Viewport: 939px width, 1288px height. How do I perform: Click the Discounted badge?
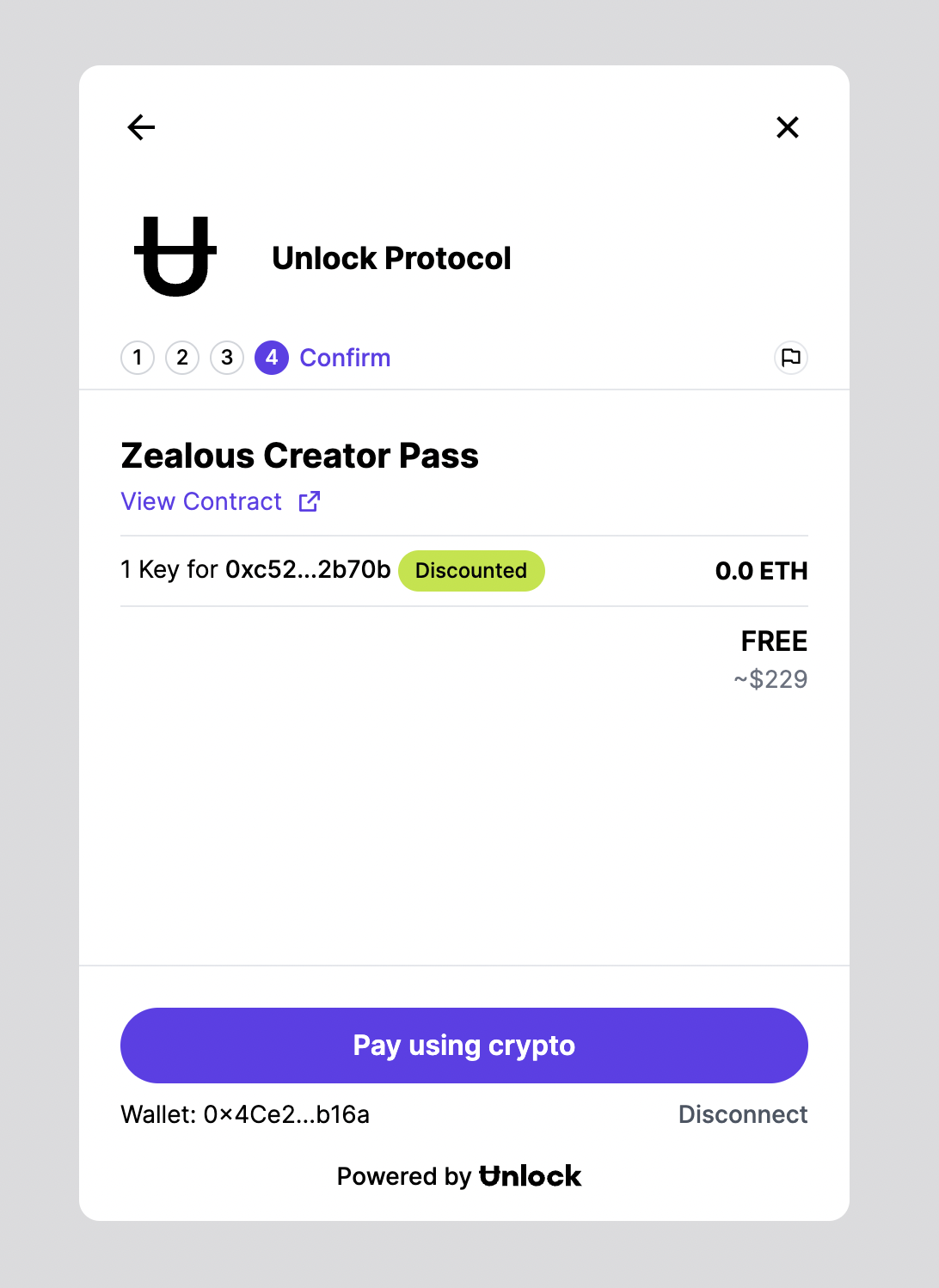tap(471, 570)
